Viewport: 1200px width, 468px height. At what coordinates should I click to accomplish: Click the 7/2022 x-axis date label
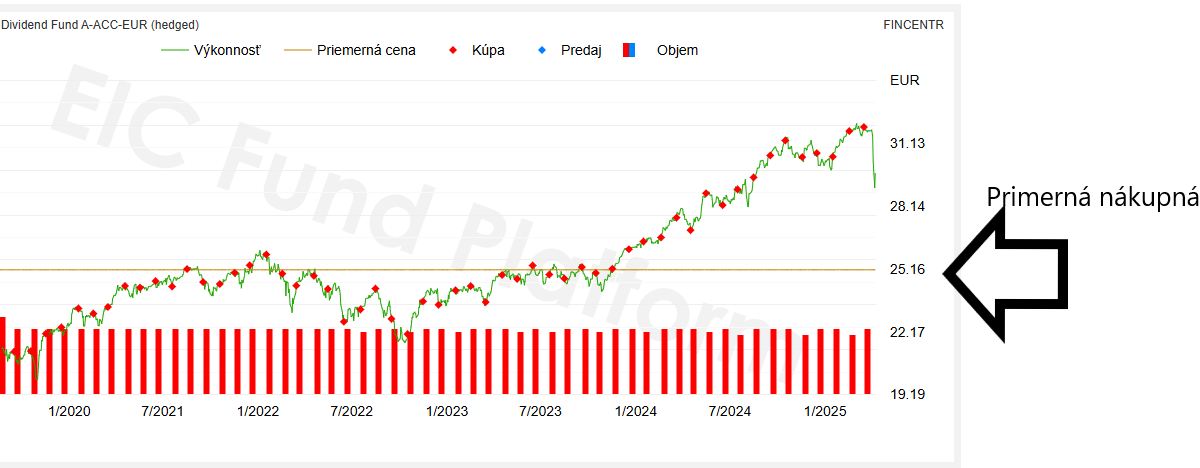coord(351,411)
